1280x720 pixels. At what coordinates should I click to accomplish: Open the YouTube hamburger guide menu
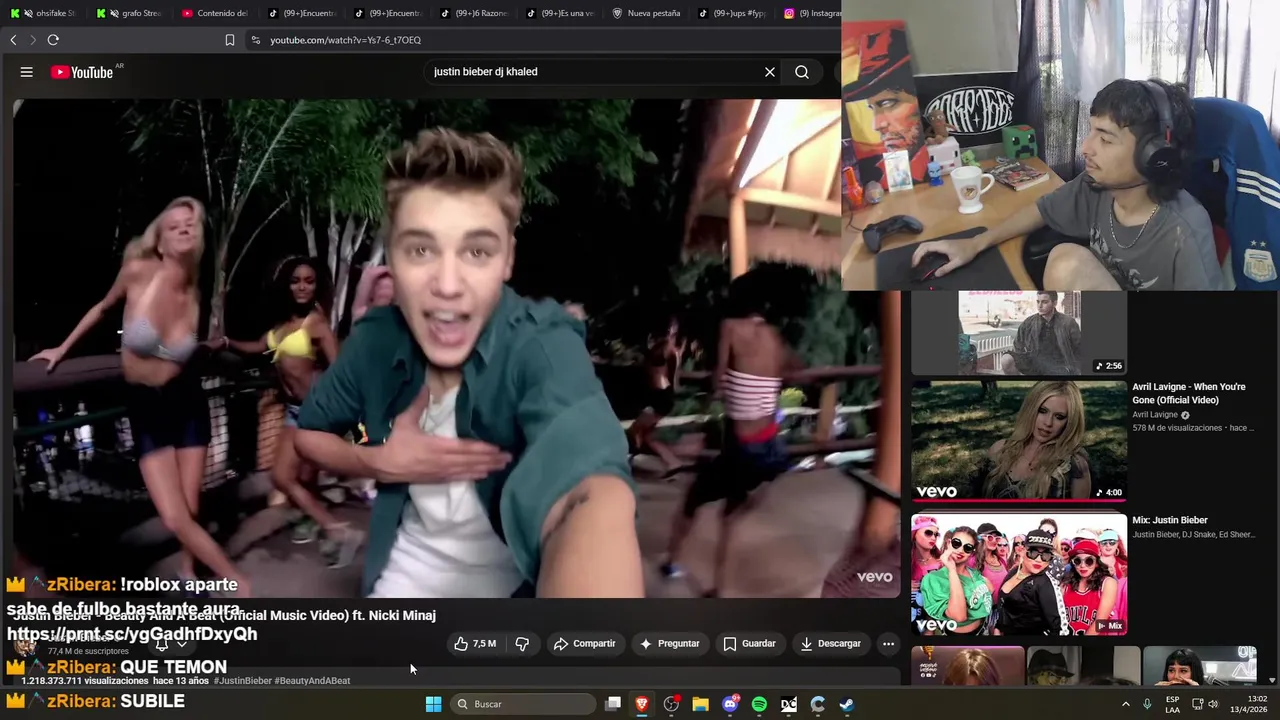point(27,72)
